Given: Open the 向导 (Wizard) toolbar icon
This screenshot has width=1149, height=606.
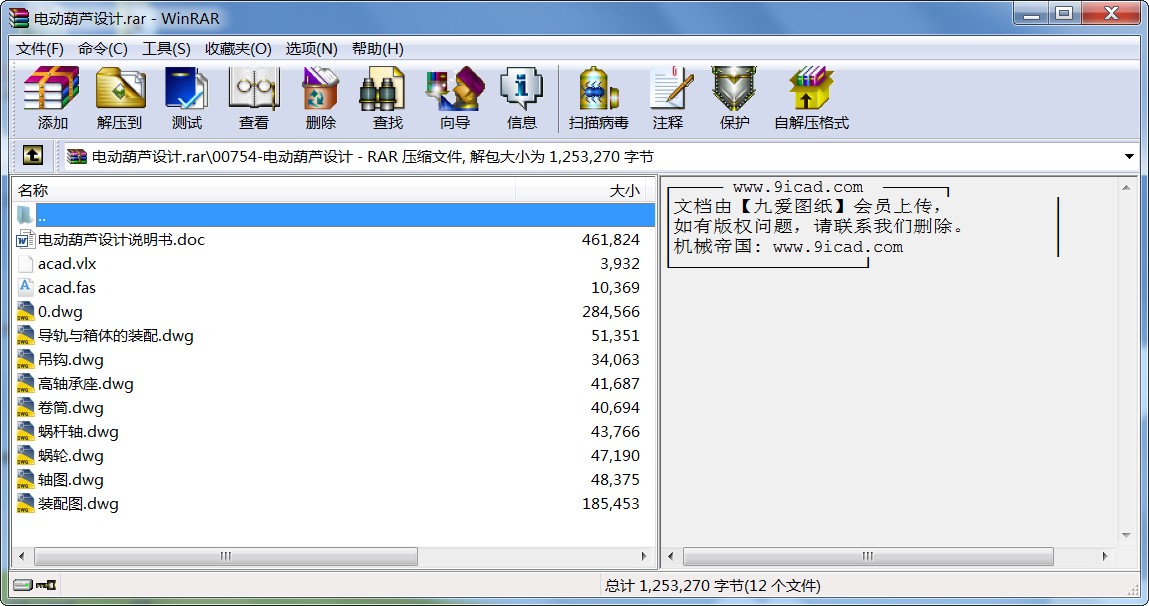Looking at the screenshot, I should 455,89.
